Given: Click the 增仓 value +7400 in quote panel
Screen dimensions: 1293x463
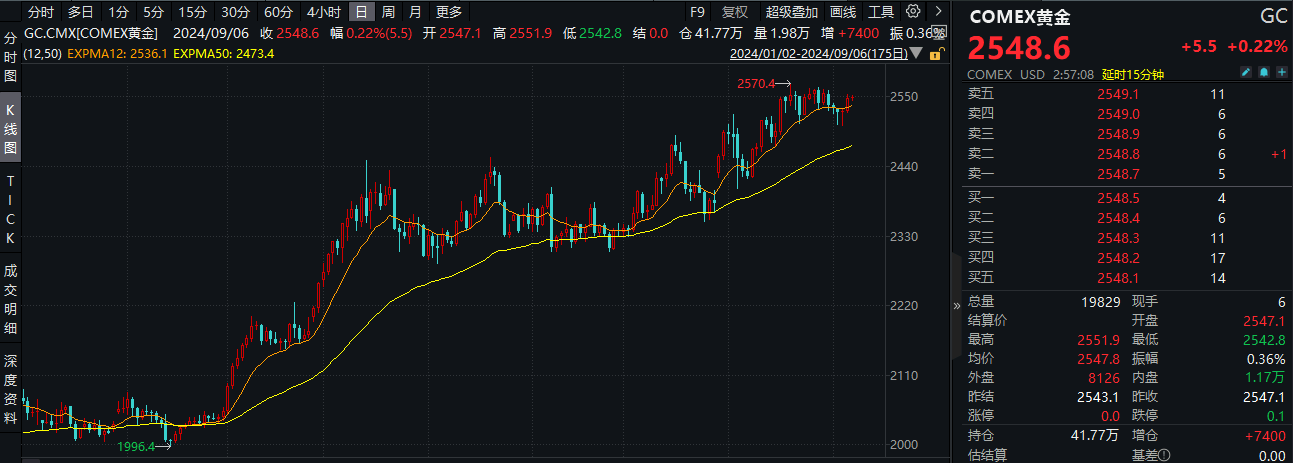Looking at the screenshot, I should (1266, 435).
